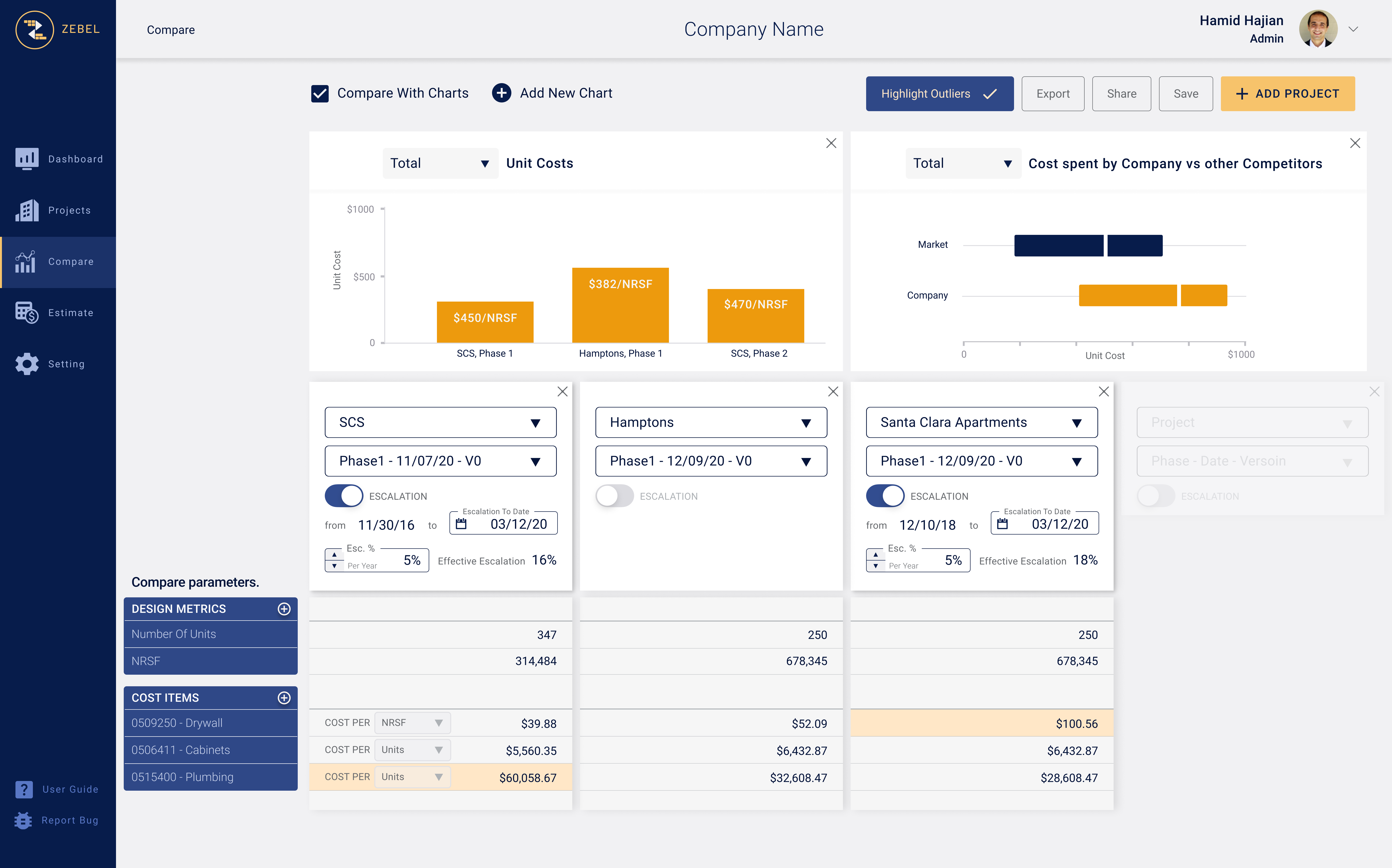Turn off SCS escalation switch
This screenshot has height=868, width=1392.
(344, 496)
